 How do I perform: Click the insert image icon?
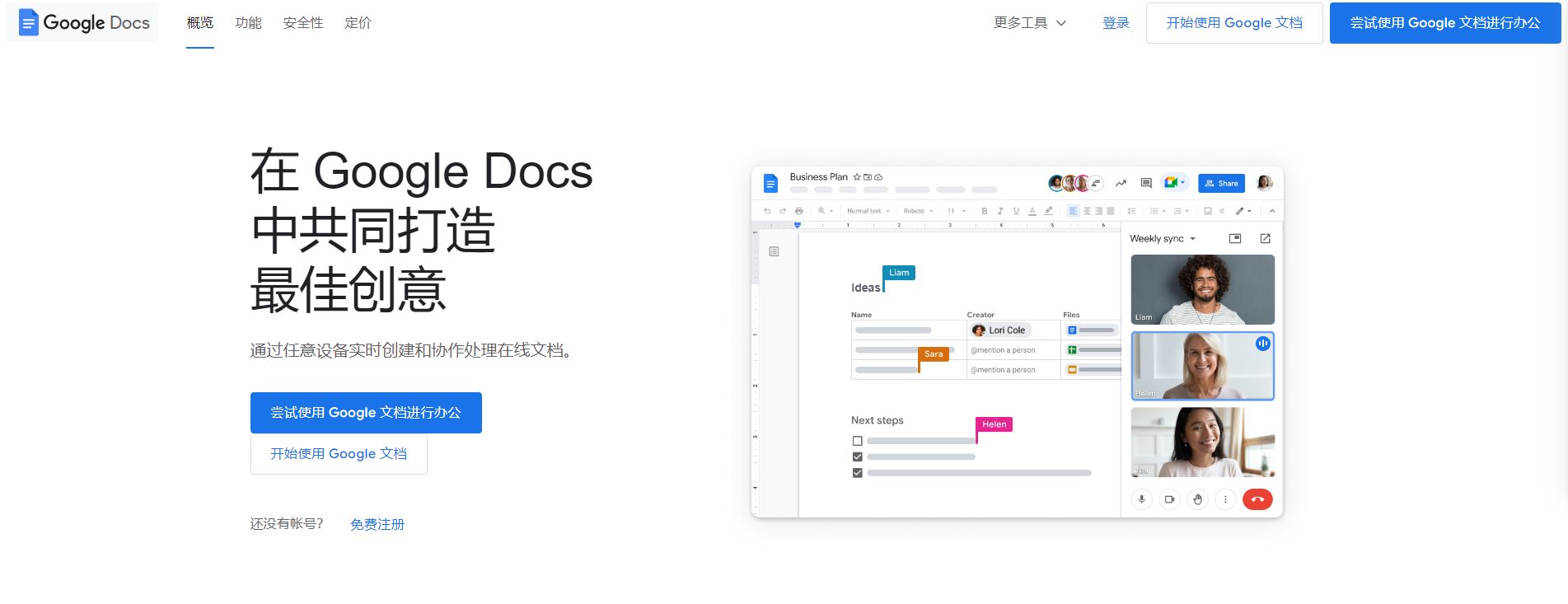click(x=1208, y=211)
